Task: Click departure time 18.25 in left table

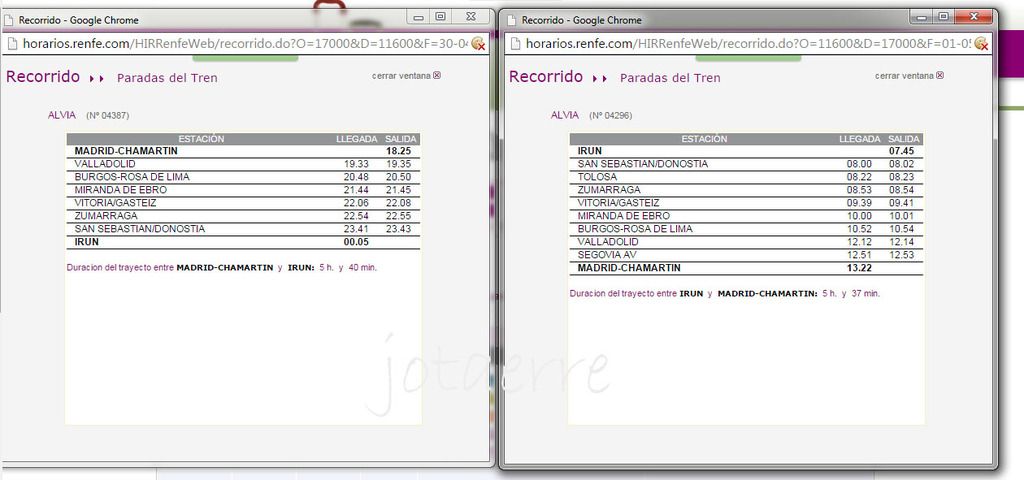Action: click(398, 151)
